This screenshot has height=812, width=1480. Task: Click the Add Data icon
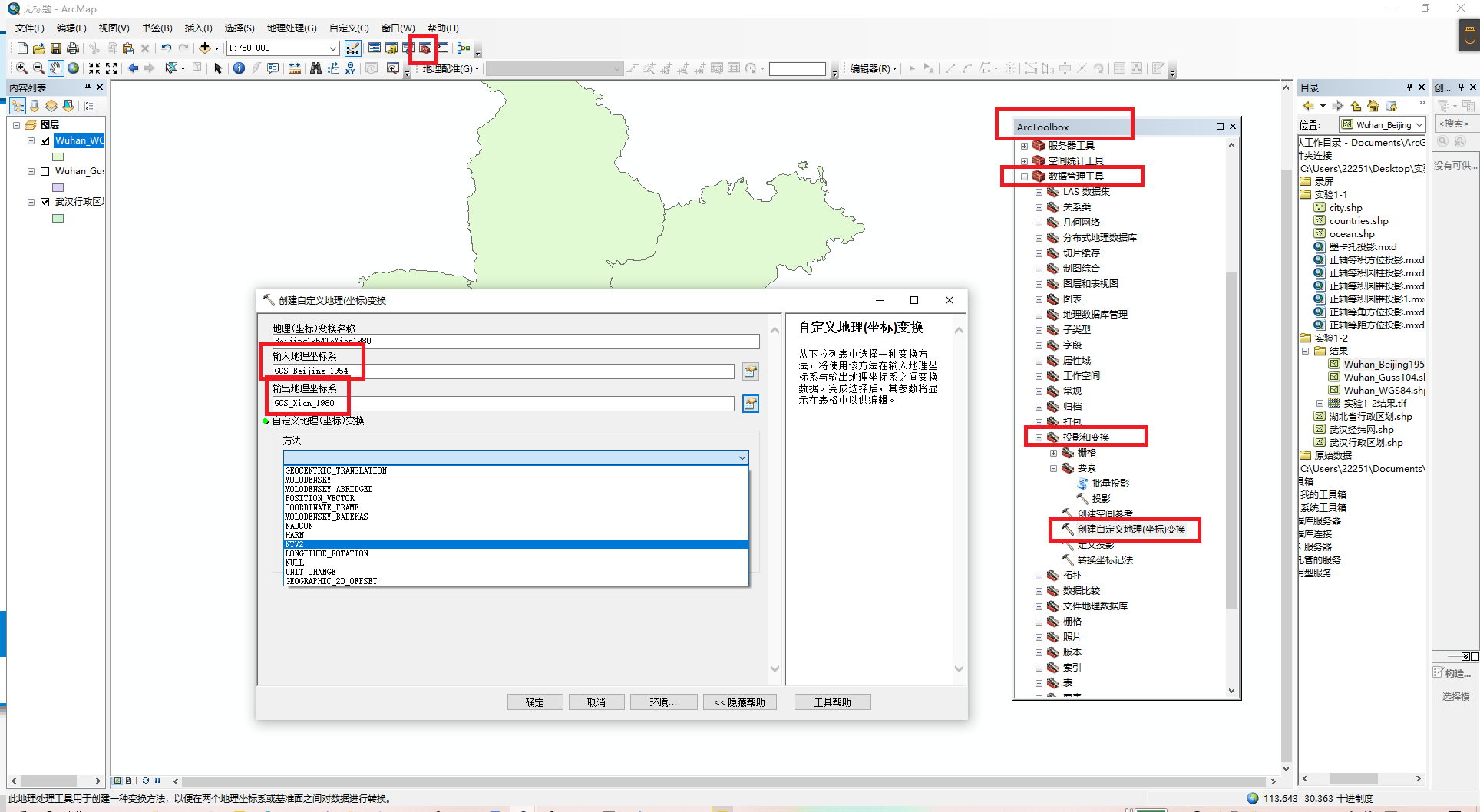[205, 48]
